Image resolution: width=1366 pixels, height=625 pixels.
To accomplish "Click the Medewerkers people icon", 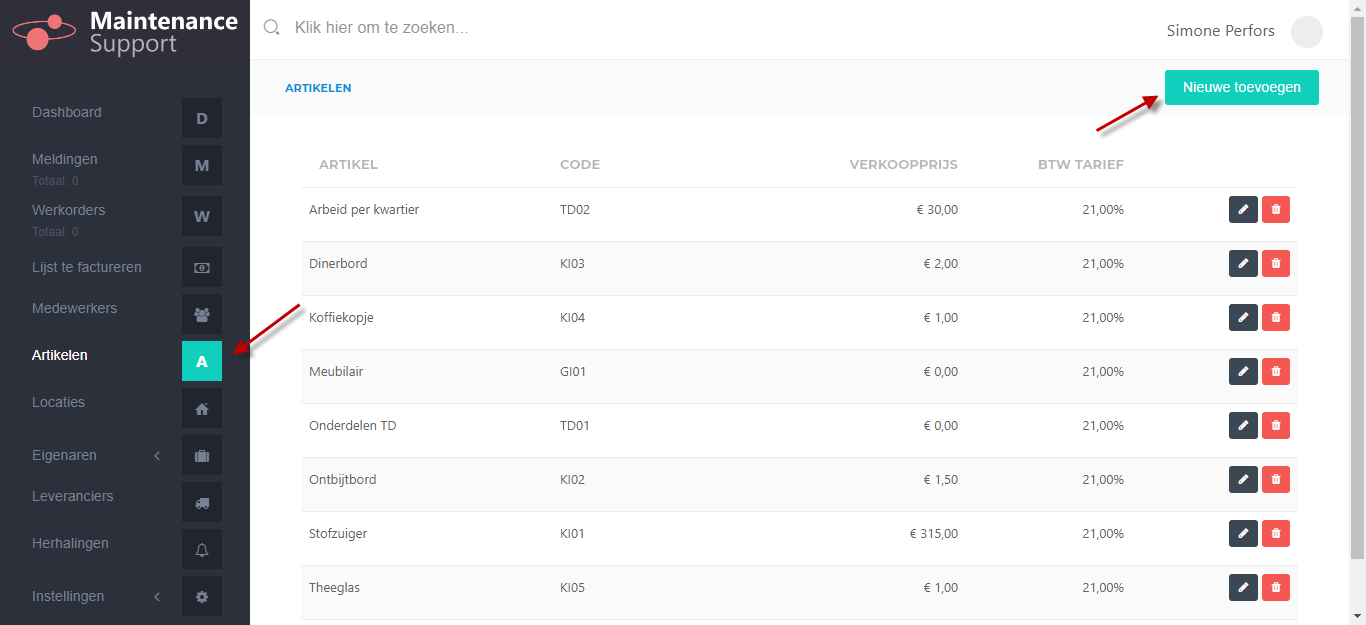I will point(202,314).
